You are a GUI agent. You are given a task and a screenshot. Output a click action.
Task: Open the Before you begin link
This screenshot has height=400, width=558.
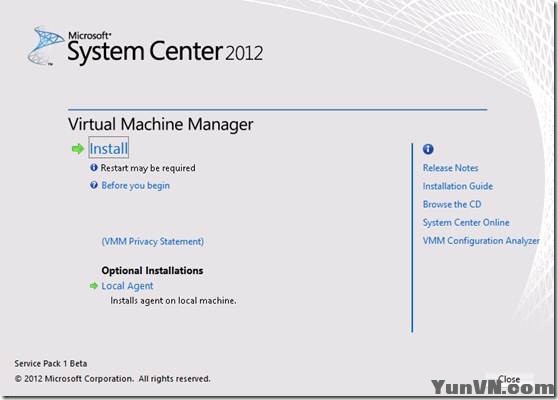[x=136, y=185]
